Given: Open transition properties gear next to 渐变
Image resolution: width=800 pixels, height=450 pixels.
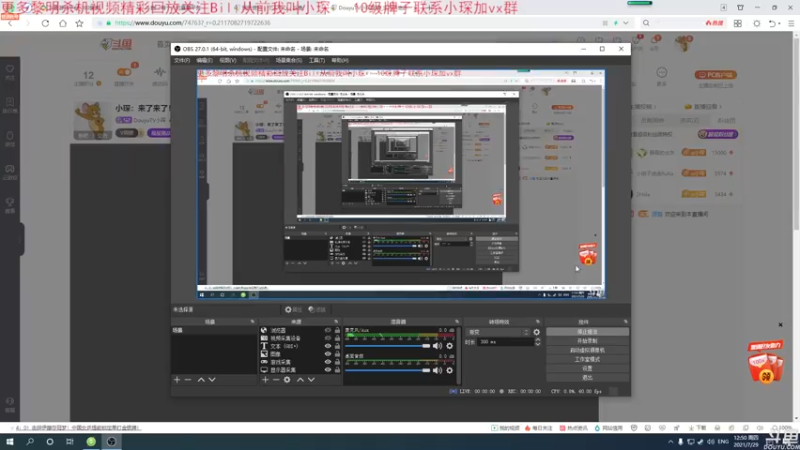Looking at the screenshot, I should tap(536, 332).
